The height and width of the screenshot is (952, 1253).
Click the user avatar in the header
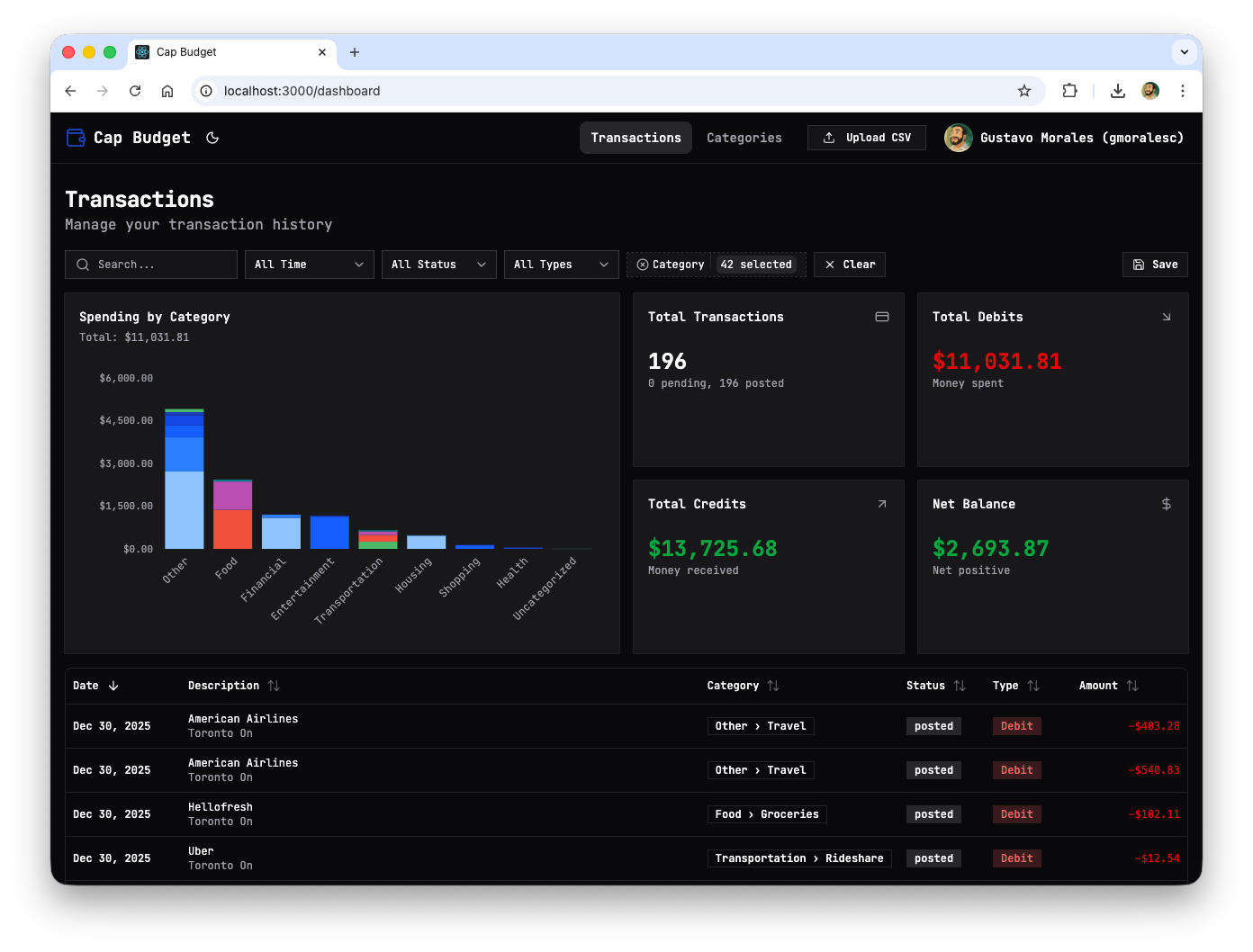(958, 138)
